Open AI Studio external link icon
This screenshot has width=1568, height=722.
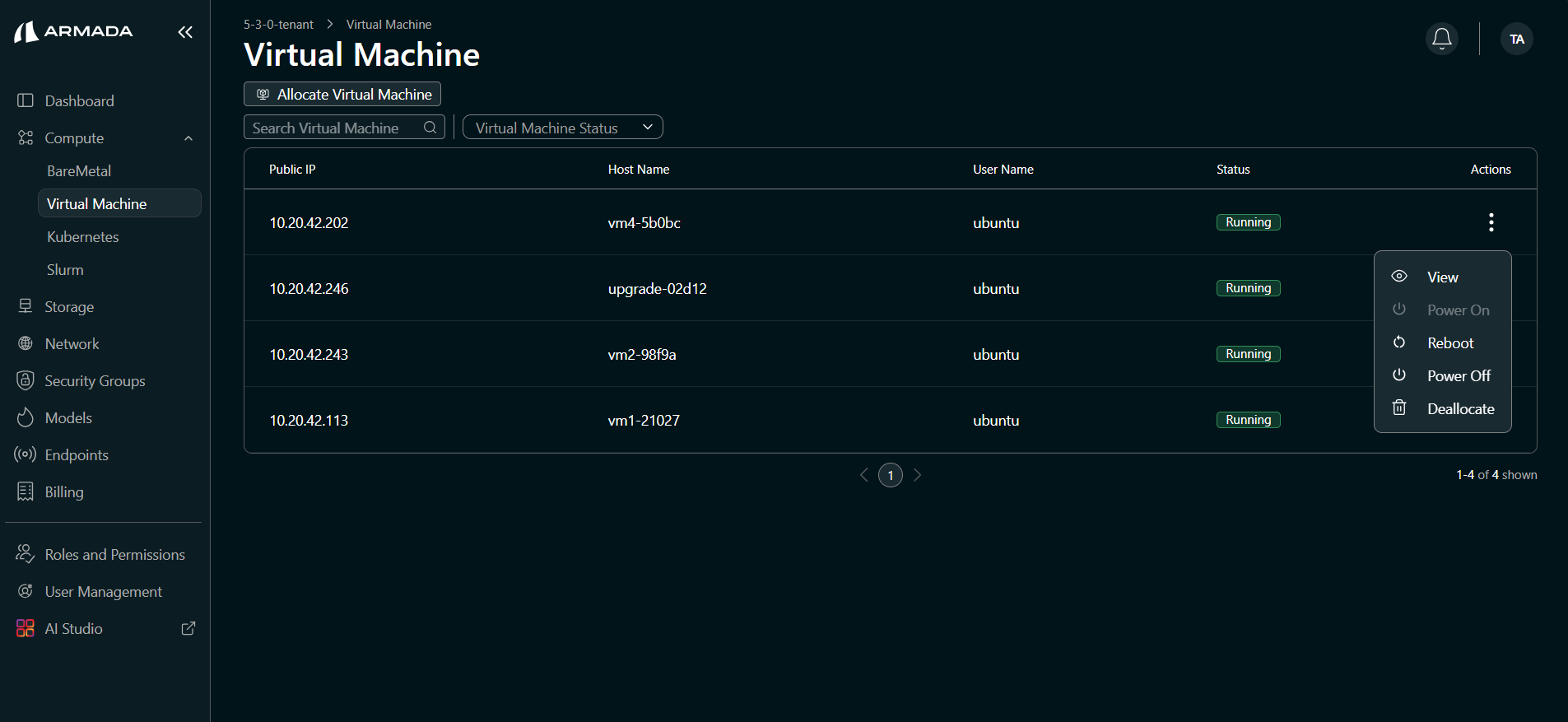(188, 628)
